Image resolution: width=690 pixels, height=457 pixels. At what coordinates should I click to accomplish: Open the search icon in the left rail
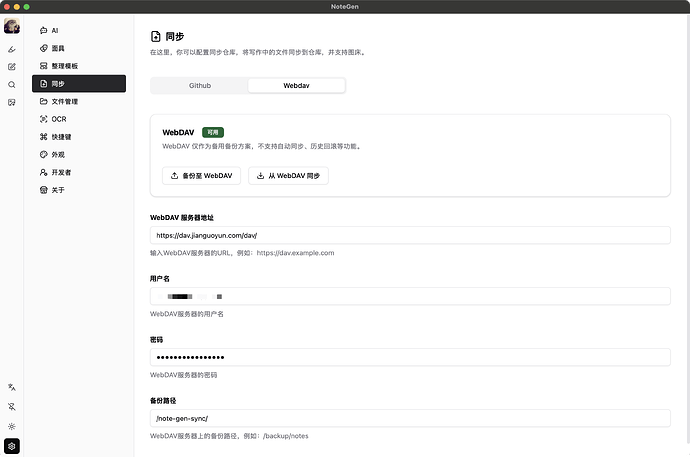[12, 84]
